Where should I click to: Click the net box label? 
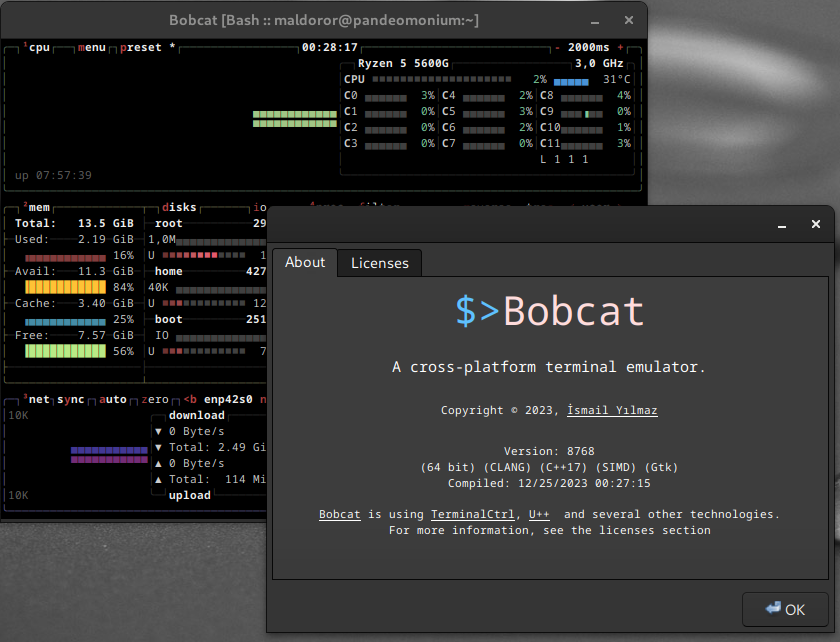pyautogui.click(x=39, y=399)
